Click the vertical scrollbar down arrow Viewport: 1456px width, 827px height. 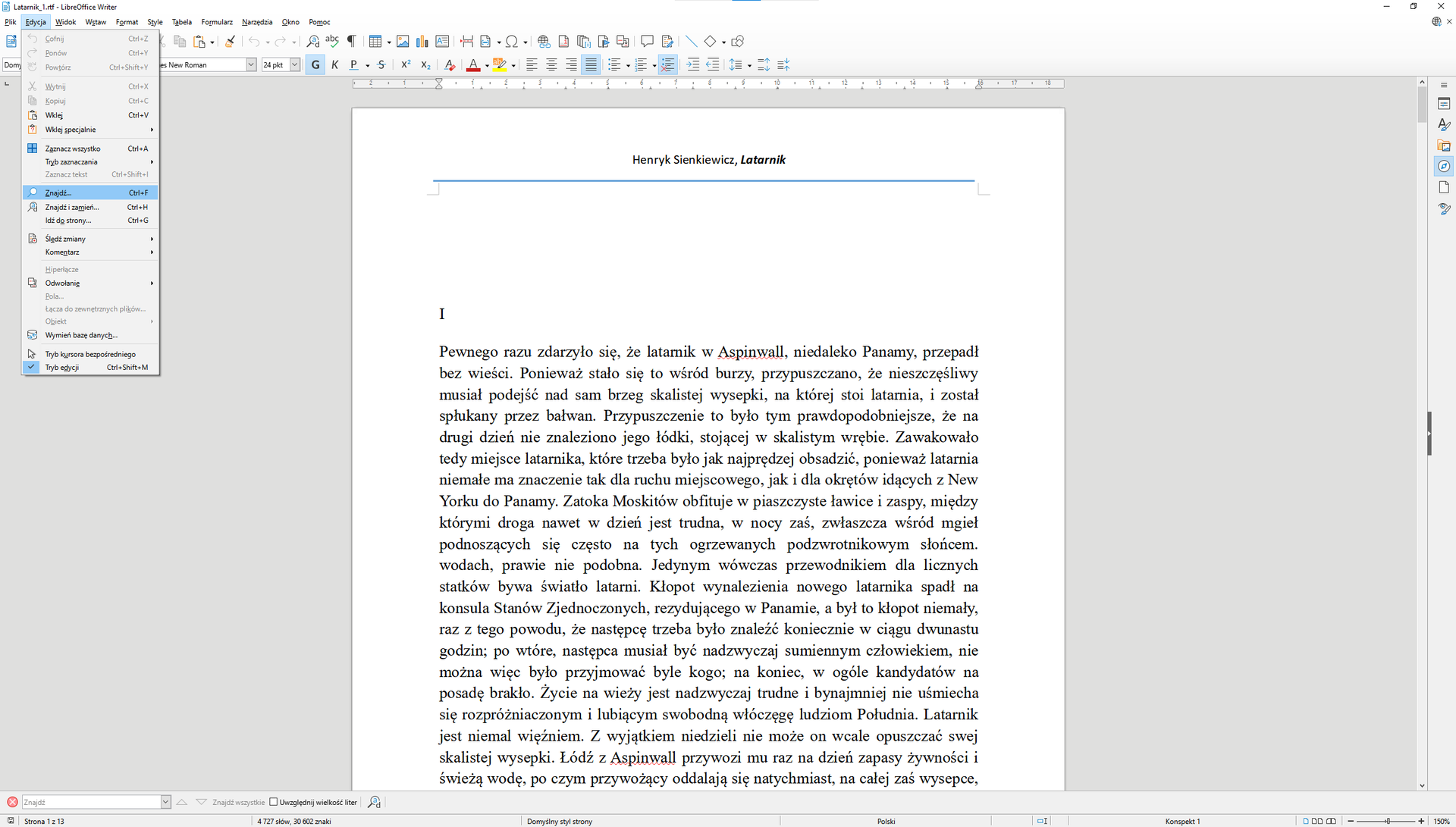click(1422, 785)
